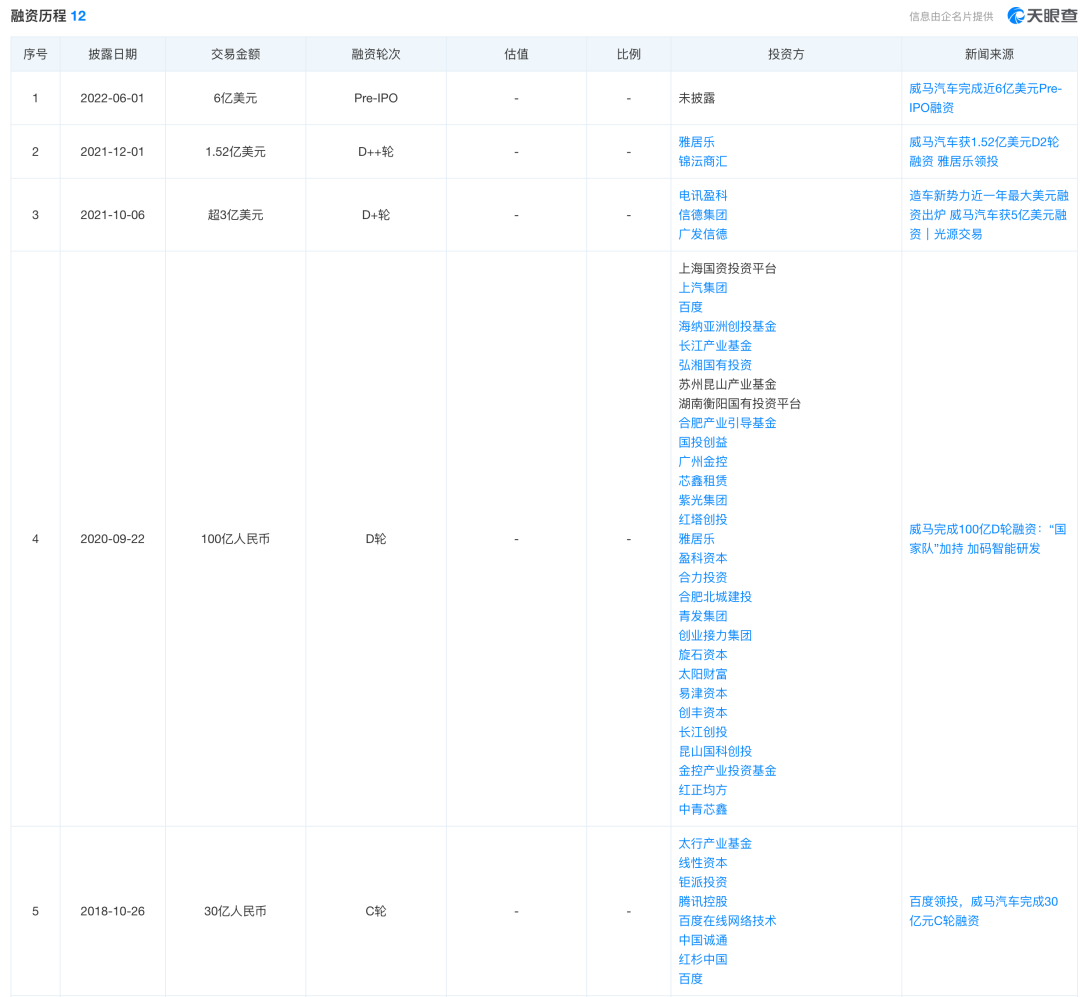The height and width of the screenshot is (997, 1080).
Task: Open investor 雅居乐 in the D轮 row
Action: (696, 539)
